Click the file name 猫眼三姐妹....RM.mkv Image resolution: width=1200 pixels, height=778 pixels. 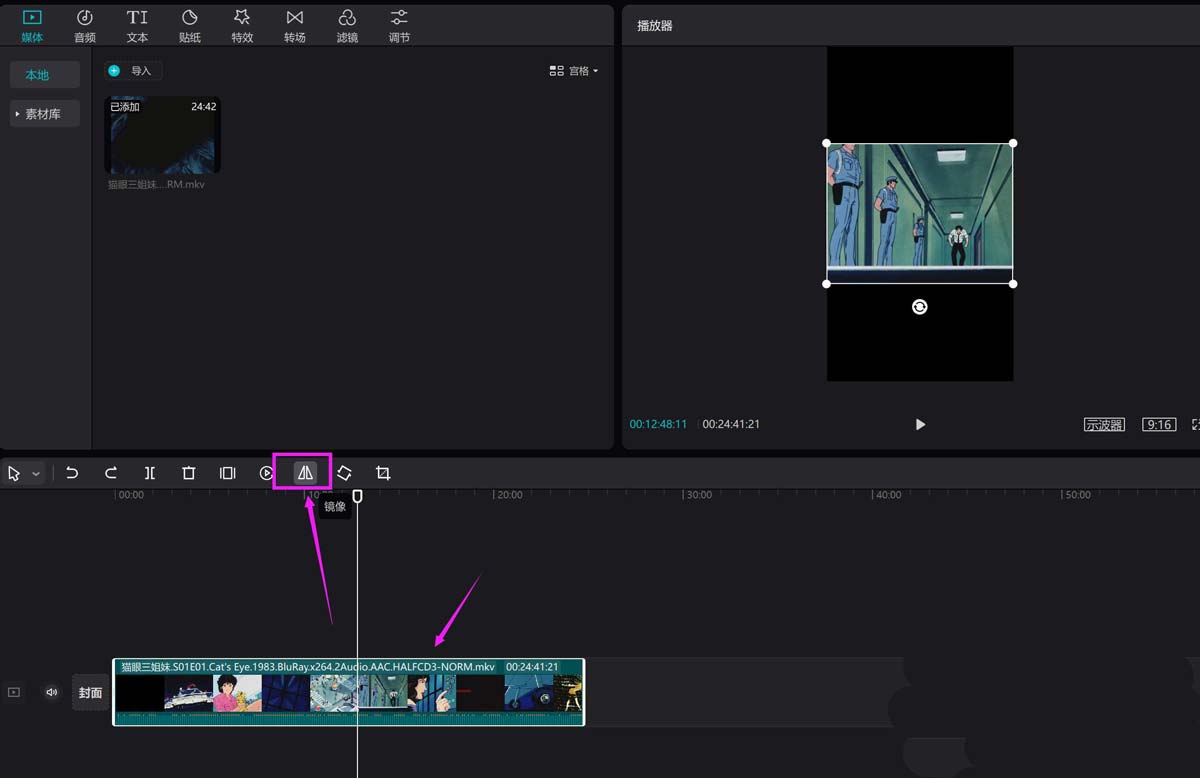click(156, 184)
